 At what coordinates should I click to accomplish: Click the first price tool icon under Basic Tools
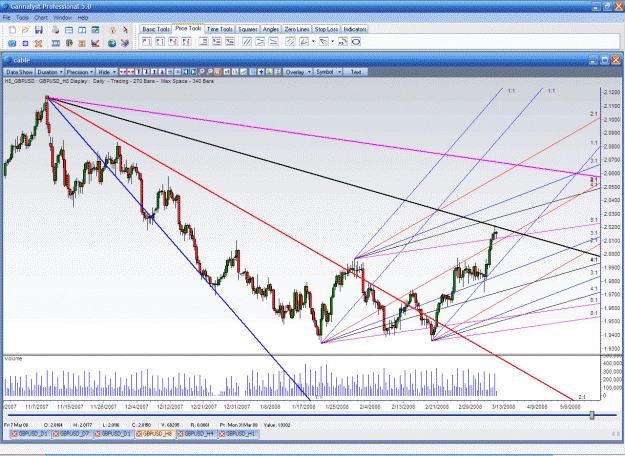147,41
